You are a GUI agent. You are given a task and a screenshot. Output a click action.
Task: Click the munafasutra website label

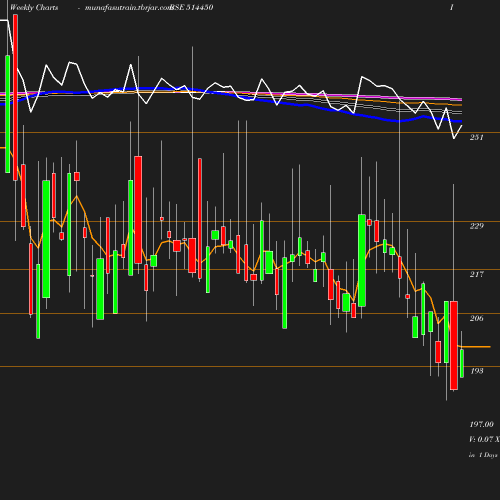[128, 7]
